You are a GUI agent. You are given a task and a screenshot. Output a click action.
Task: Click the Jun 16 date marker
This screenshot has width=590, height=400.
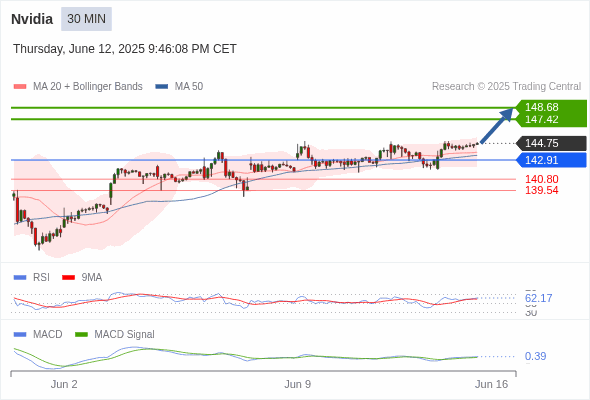[491, 384]
